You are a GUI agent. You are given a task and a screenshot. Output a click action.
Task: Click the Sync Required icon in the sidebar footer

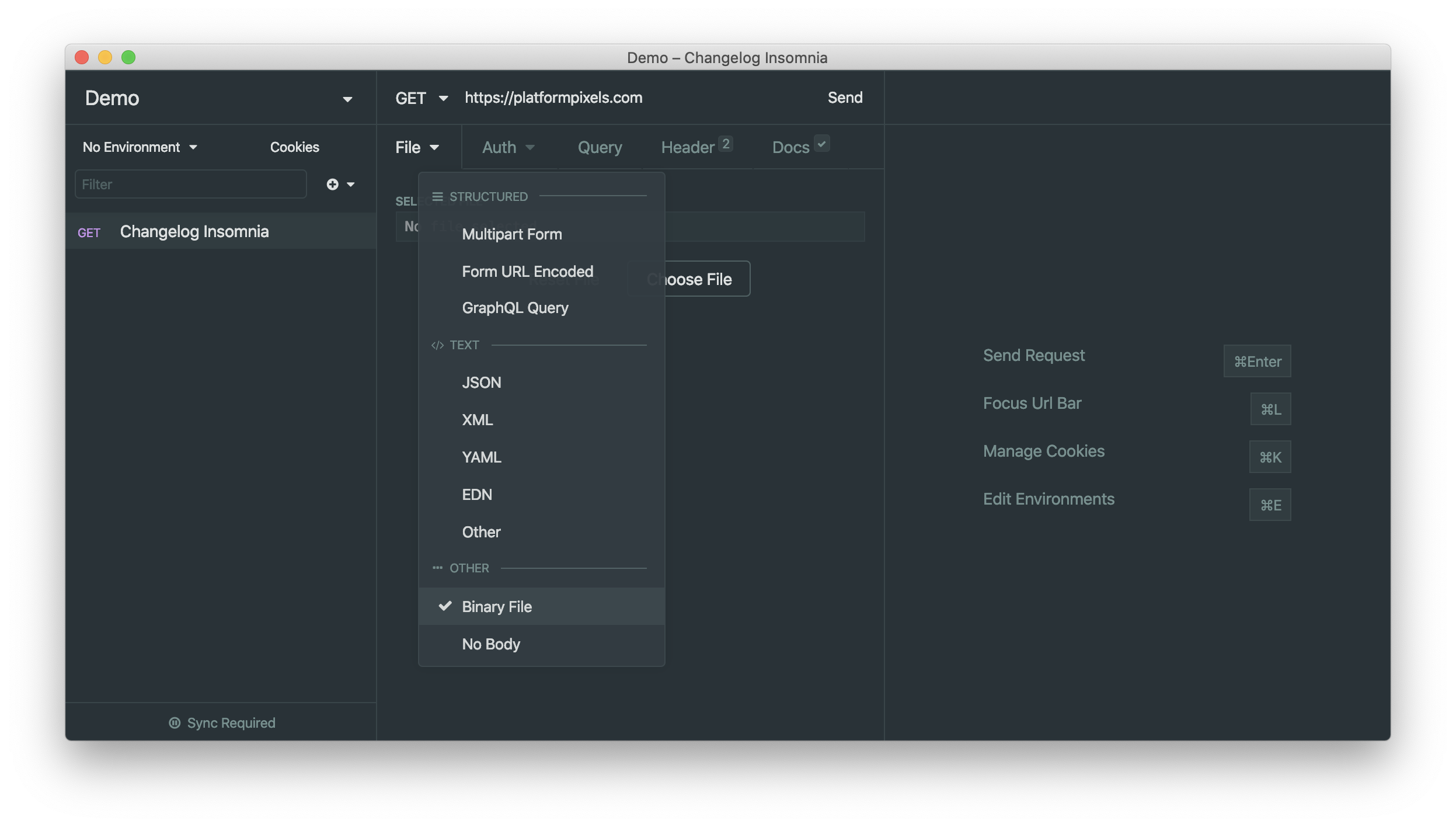pos(174,722)
